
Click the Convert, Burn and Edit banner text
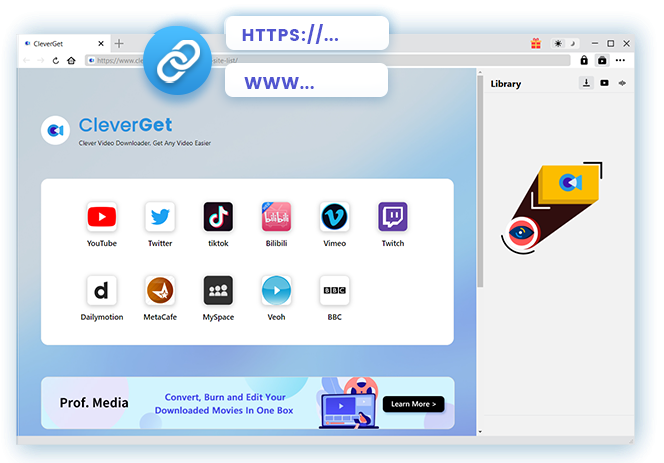224,404
